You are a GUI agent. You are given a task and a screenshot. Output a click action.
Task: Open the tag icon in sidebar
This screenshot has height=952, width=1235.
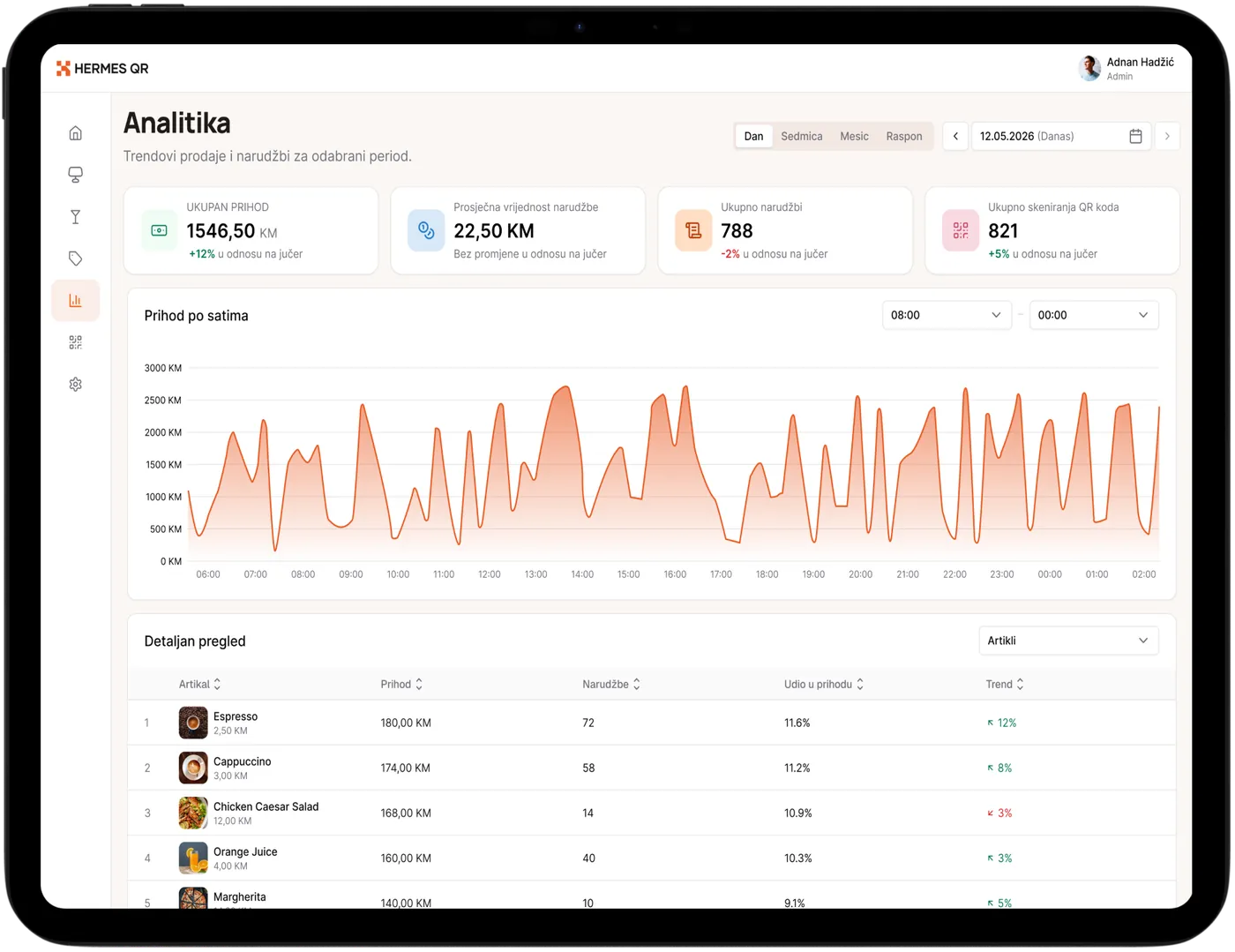76,259
